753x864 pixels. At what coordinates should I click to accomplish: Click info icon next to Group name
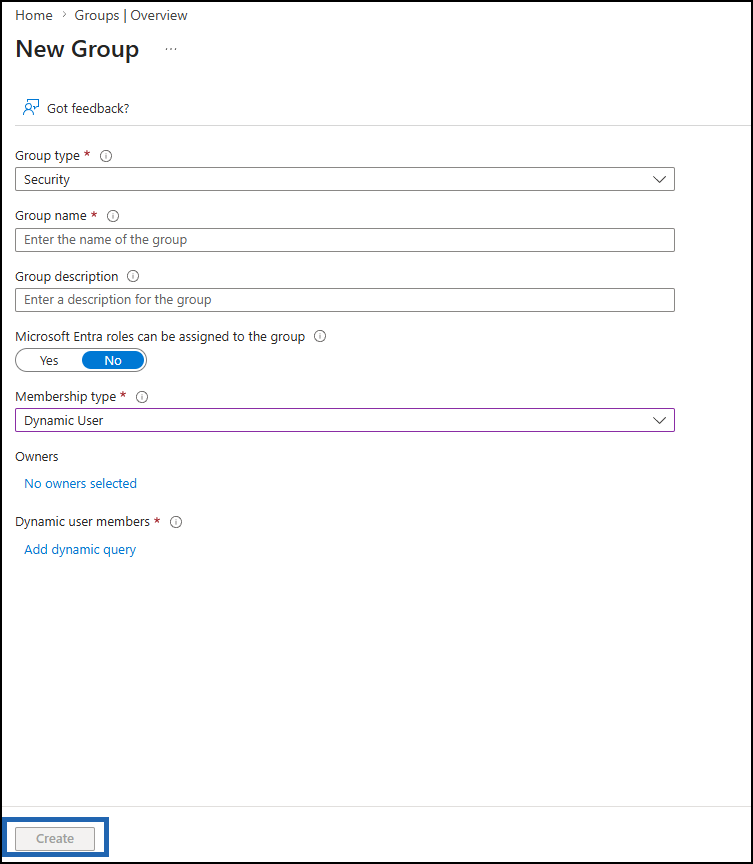pyautogui.click(x=113, y=216)
